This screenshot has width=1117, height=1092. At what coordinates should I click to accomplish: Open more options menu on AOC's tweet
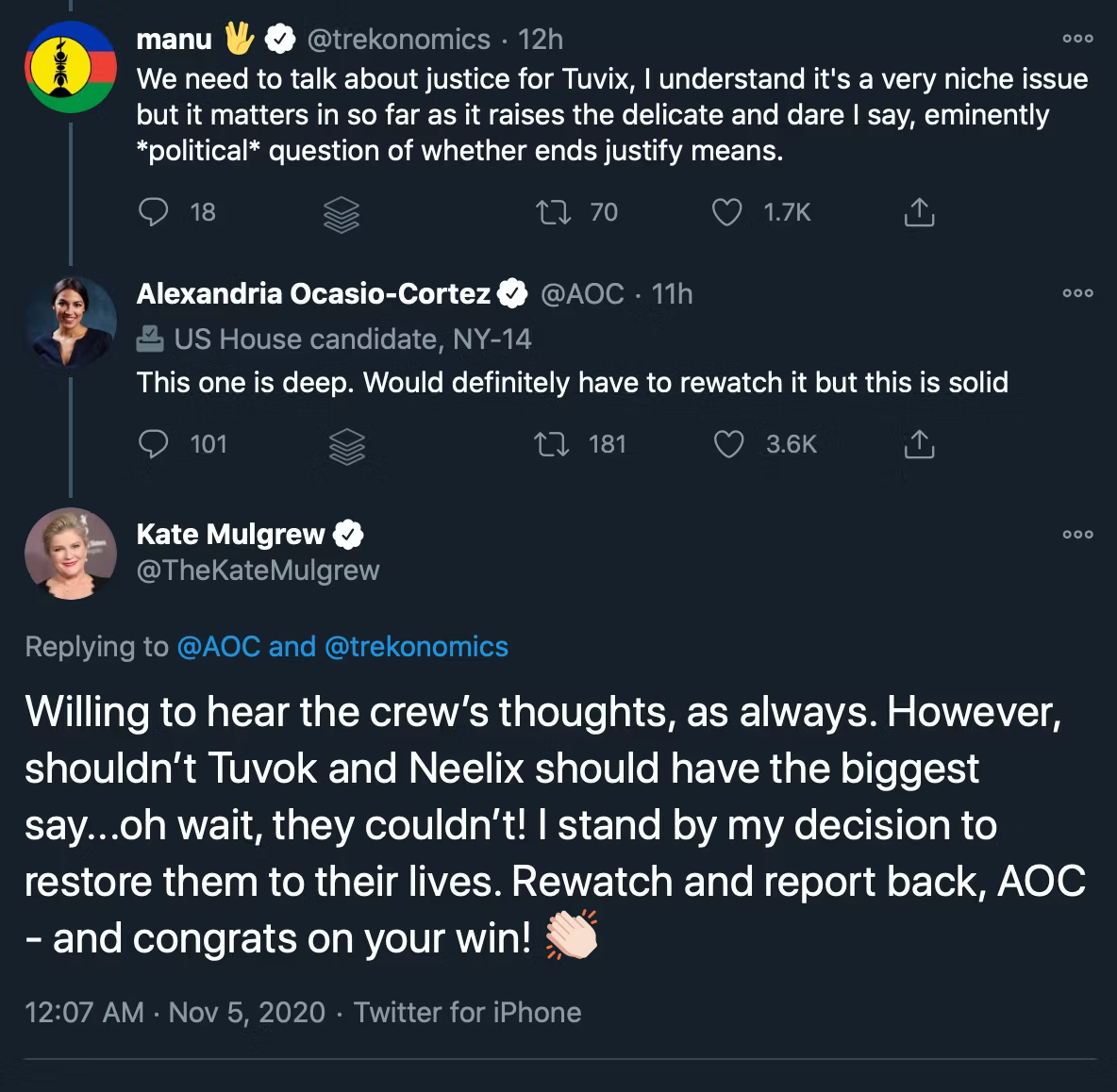[x=1077, y=293]
